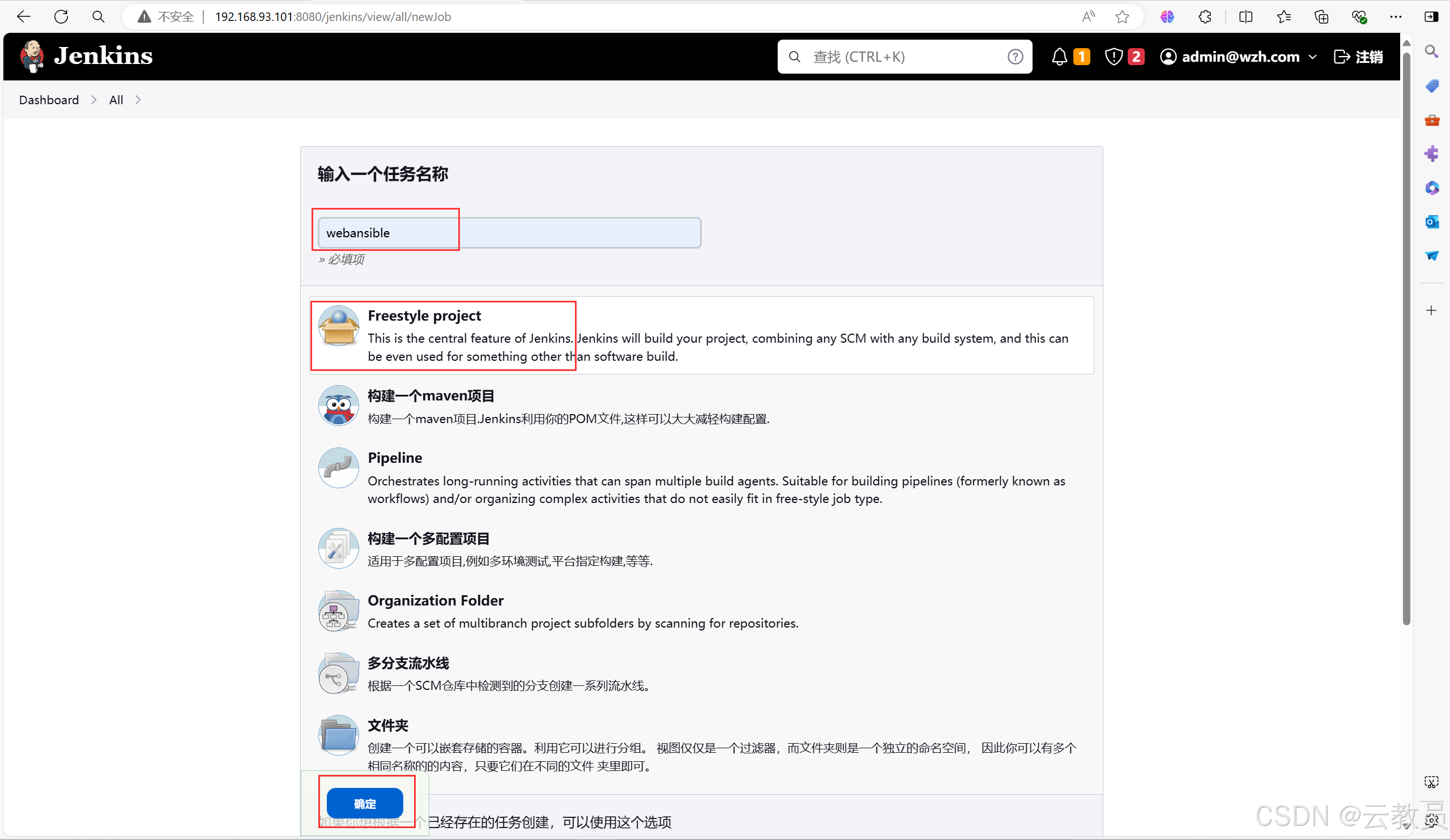Image resolution: width=1450 pixels, height=840 pixels.
Task: Add page to favorites with star icon
Action: (x=1122, y=16)
